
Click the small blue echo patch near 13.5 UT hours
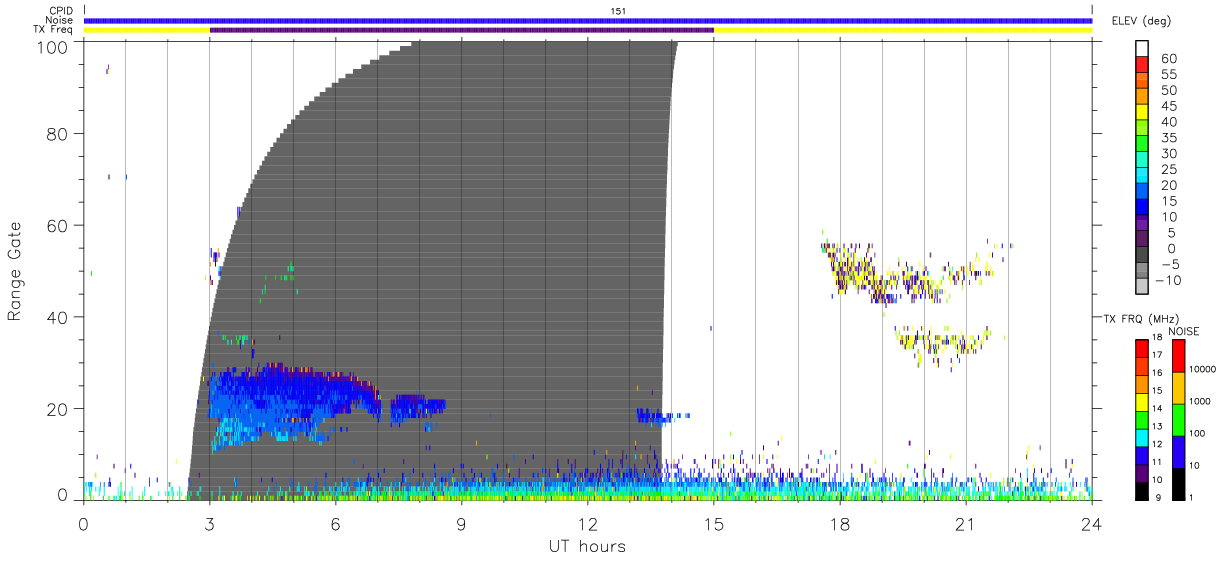[x=661, y=416]
